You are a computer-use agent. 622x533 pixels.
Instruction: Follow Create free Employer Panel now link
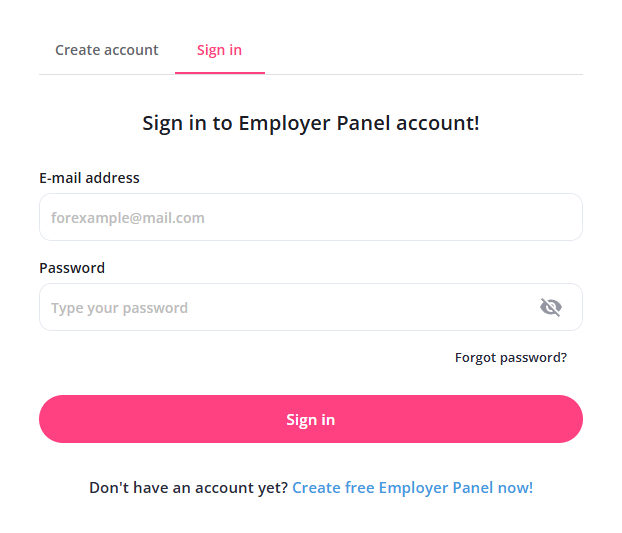point(412,488)
